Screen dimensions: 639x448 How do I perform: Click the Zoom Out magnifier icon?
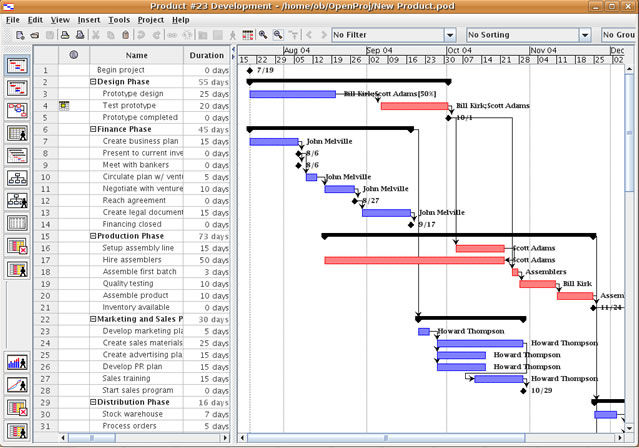click(278, 35)
